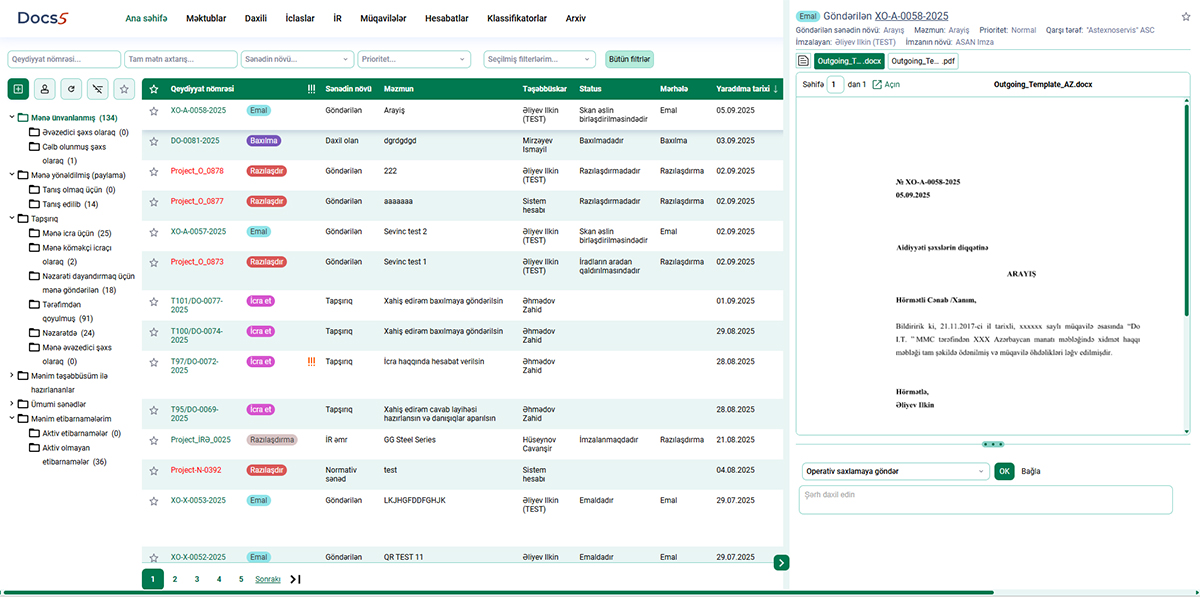Expand the Mənim təşəbbüsüm ilə hazırlananlar folder
Image resolution: width=1200 pixels, height=597 pixels.
pos(11,376)
